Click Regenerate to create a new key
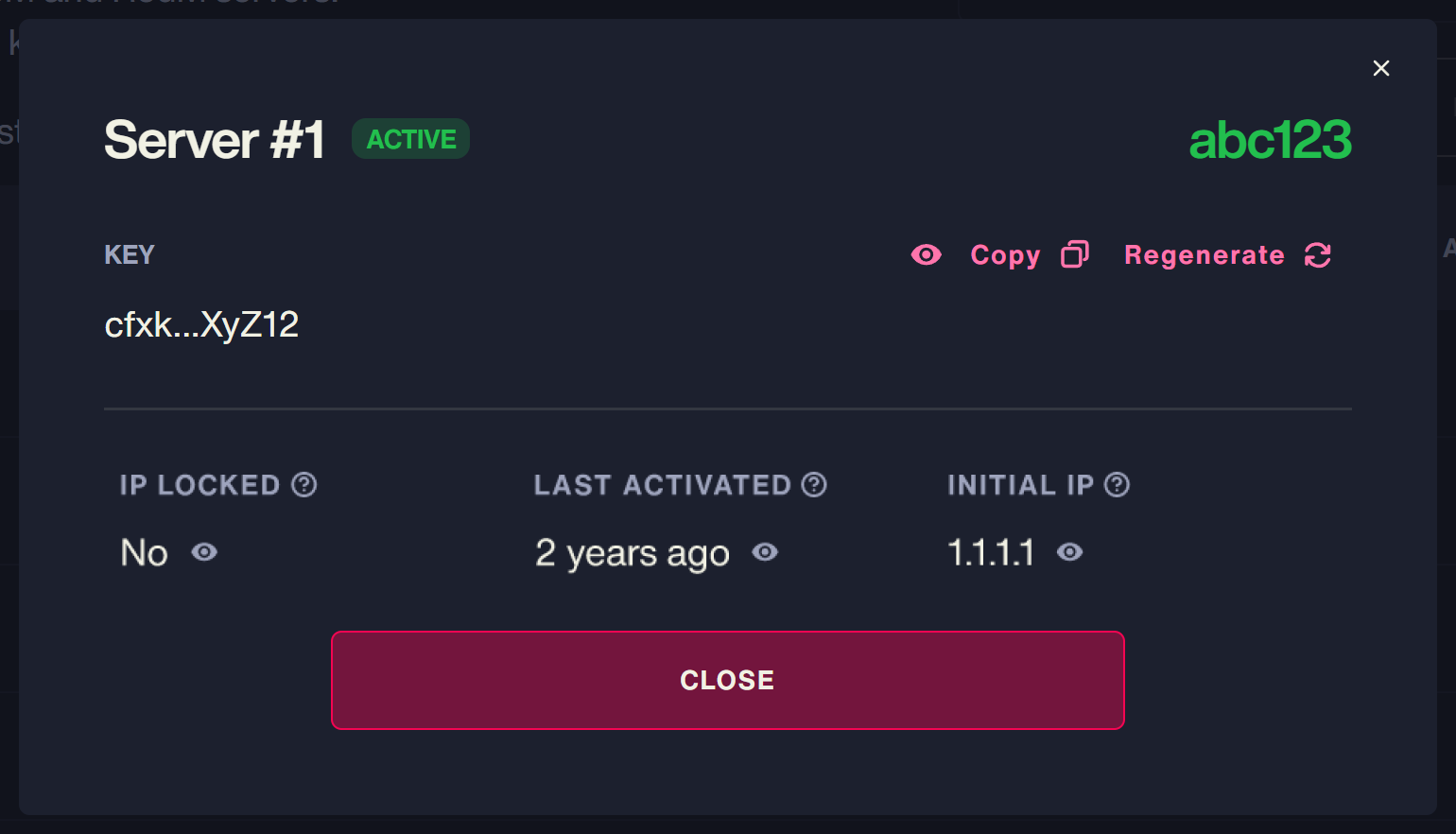Viewport: 1456px width, 834px height. point(1227,255)
